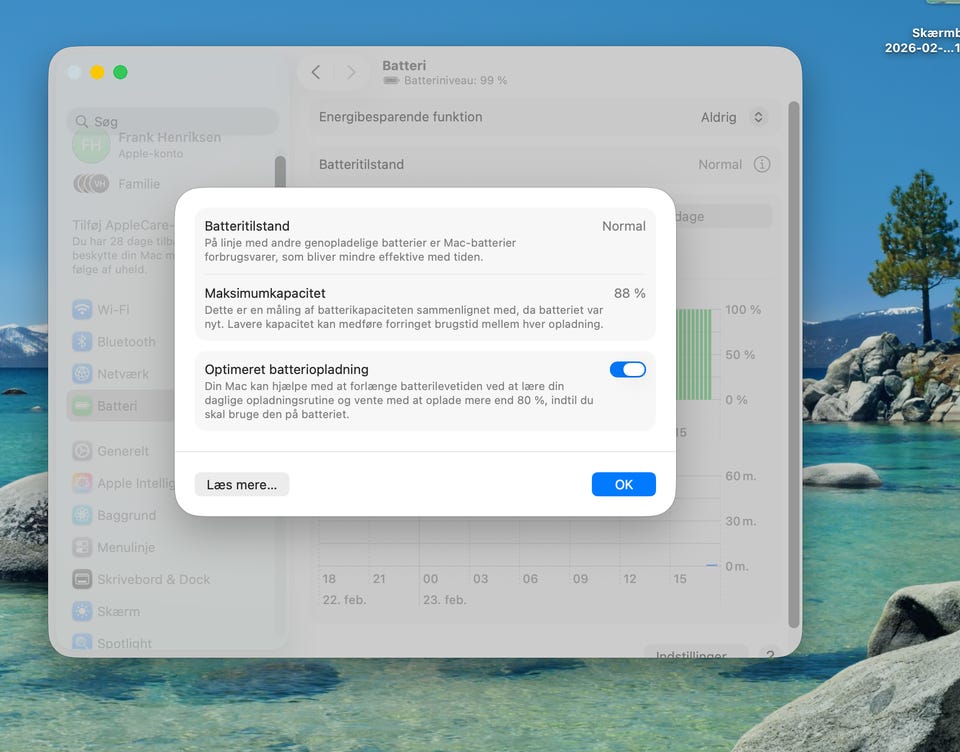Click the green zoom window button
The height and width of the screenshot is (752, 960).
pyautogui.click(x=121, y=72)
